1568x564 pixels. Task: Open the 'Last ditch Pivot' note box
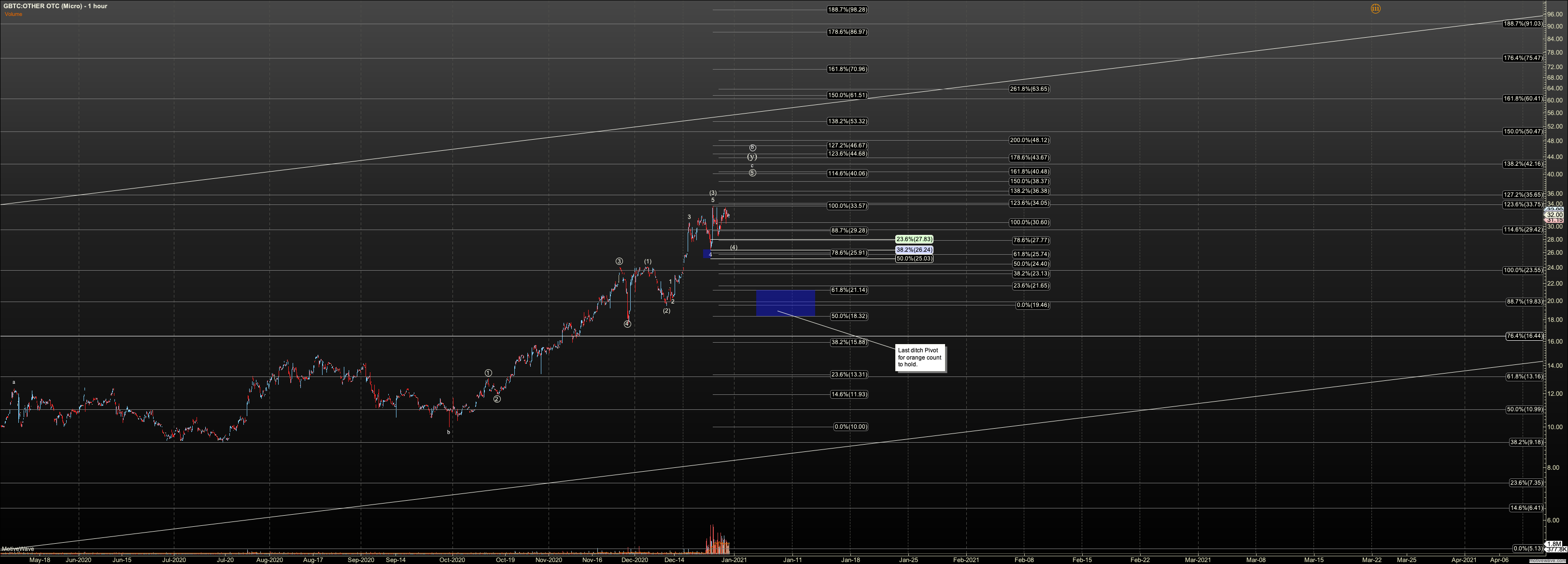pyautogui.click(x=920, y=358)
